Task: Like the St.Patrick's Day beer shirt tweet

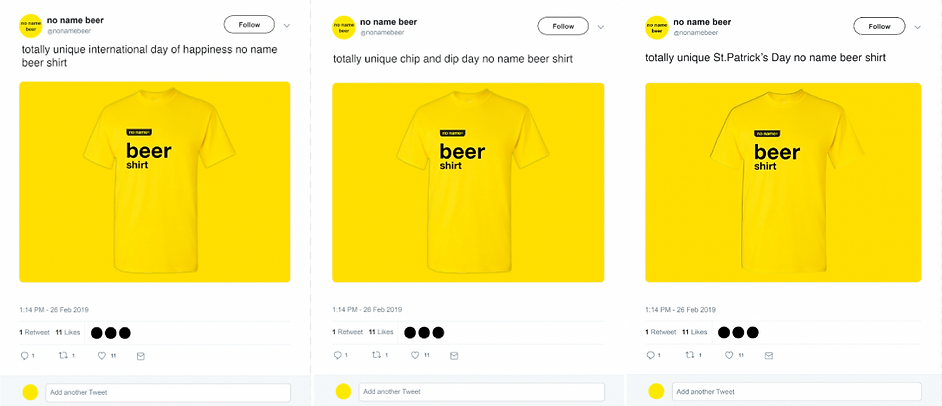Action: pyautogui.click(x=729, y=356)
